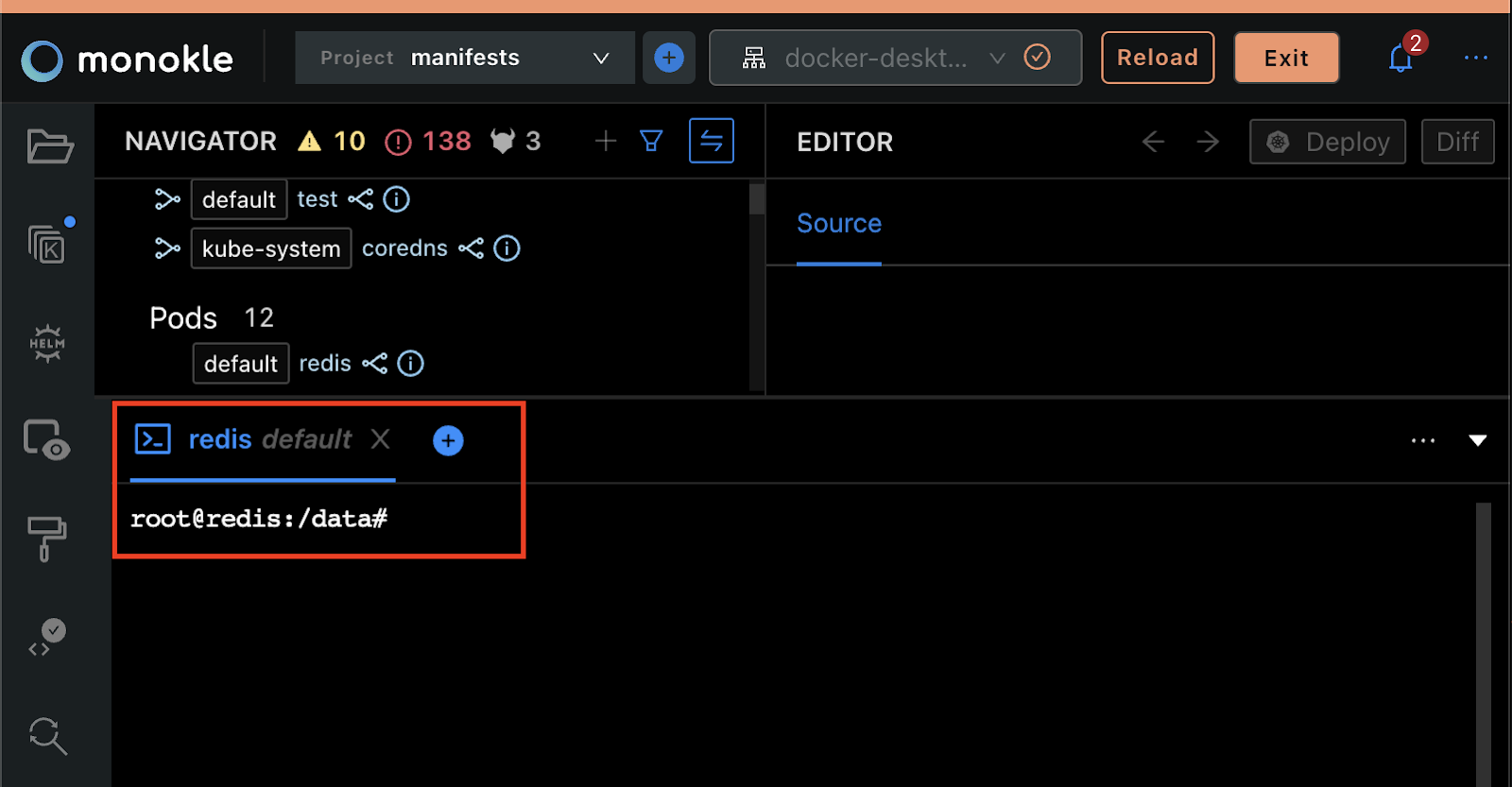This screenshot has height=787, width=1512.
Task: Open the terminal panel ellipsis menu
Action: (x=1423, y=440)
